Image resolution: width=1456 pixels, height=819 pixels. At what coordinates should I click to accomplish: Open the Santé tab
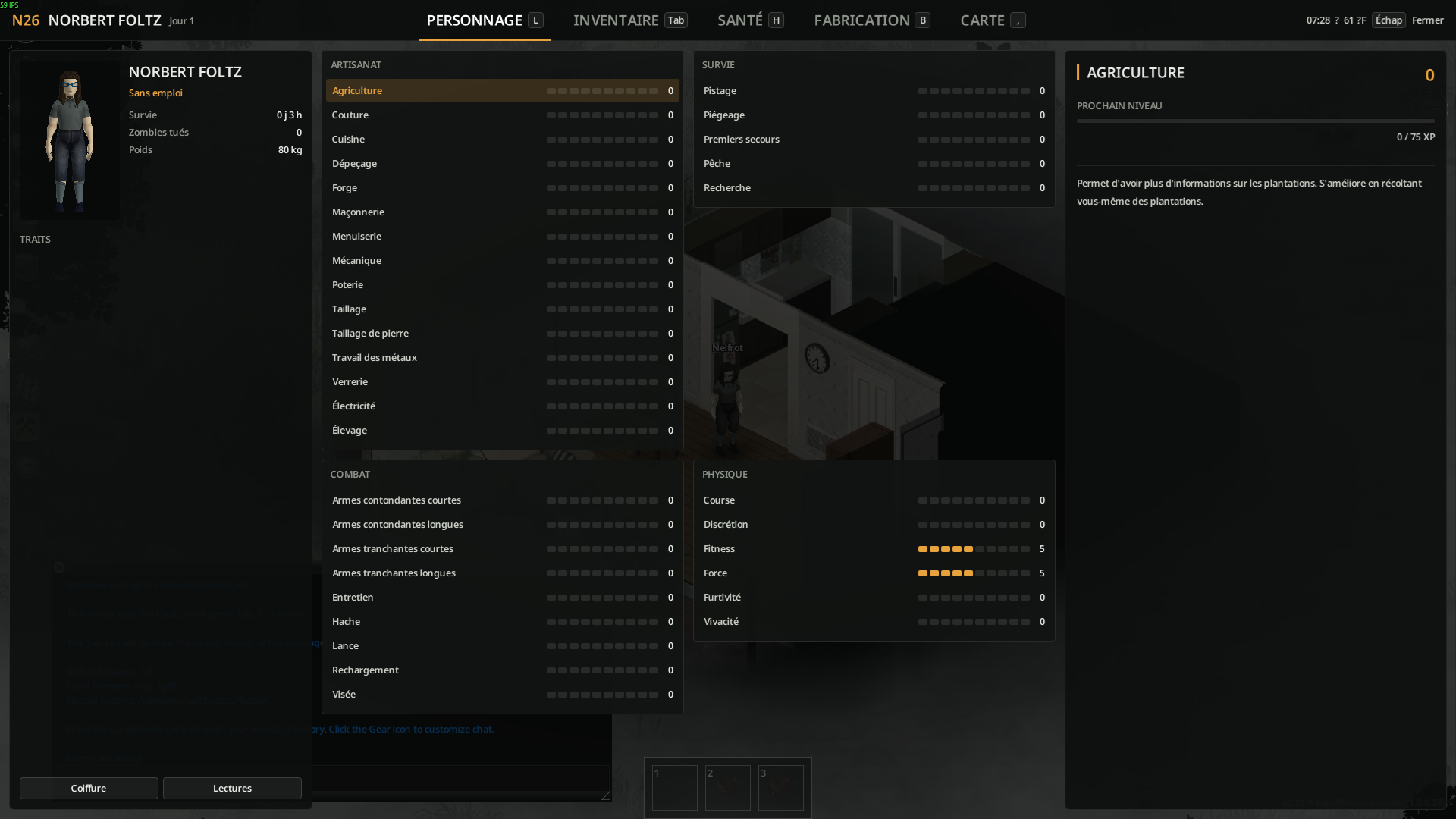tap(750, 20)
